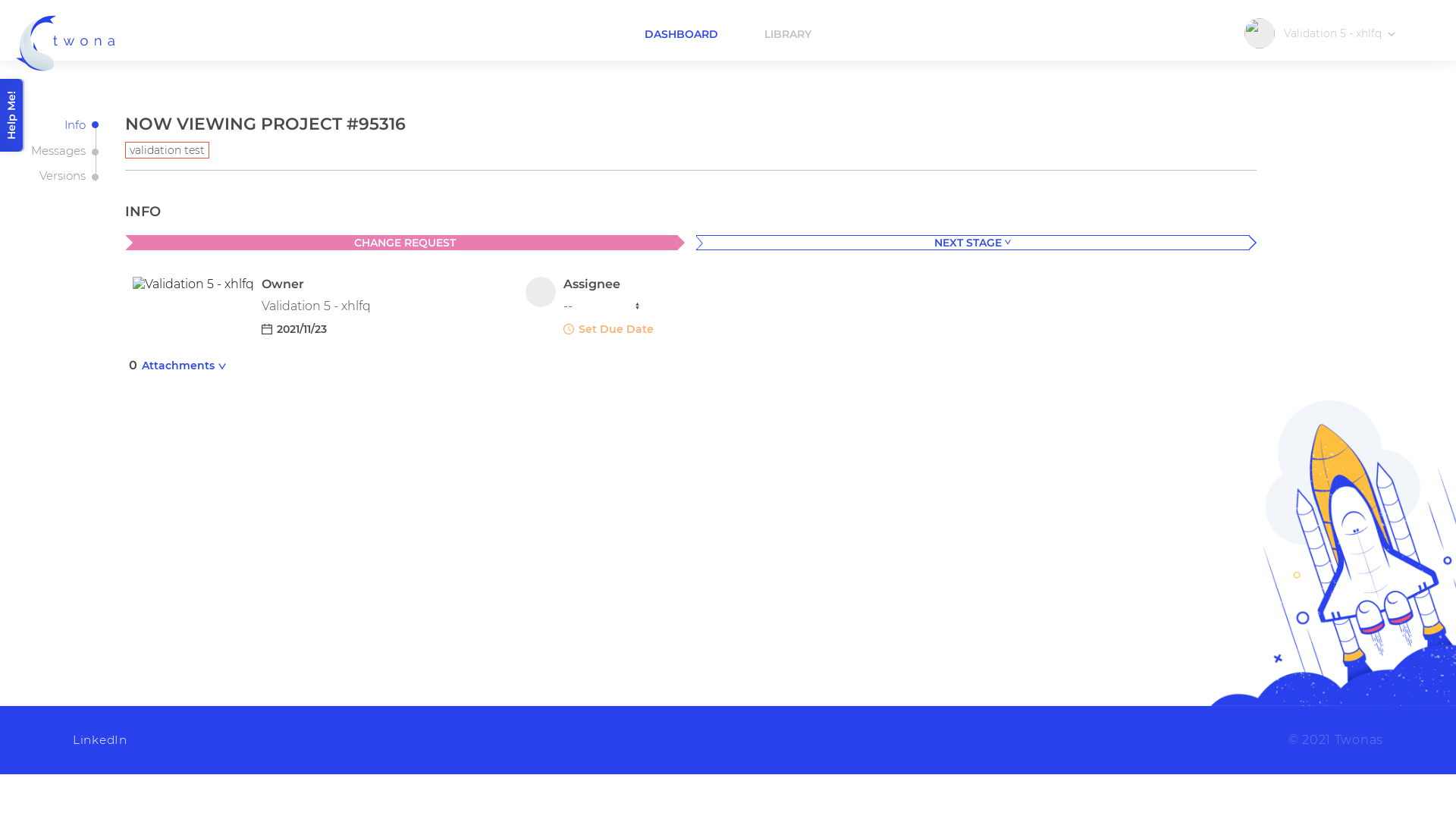
Task: Click Set Due Date link
Action: [x=616, y=329]
